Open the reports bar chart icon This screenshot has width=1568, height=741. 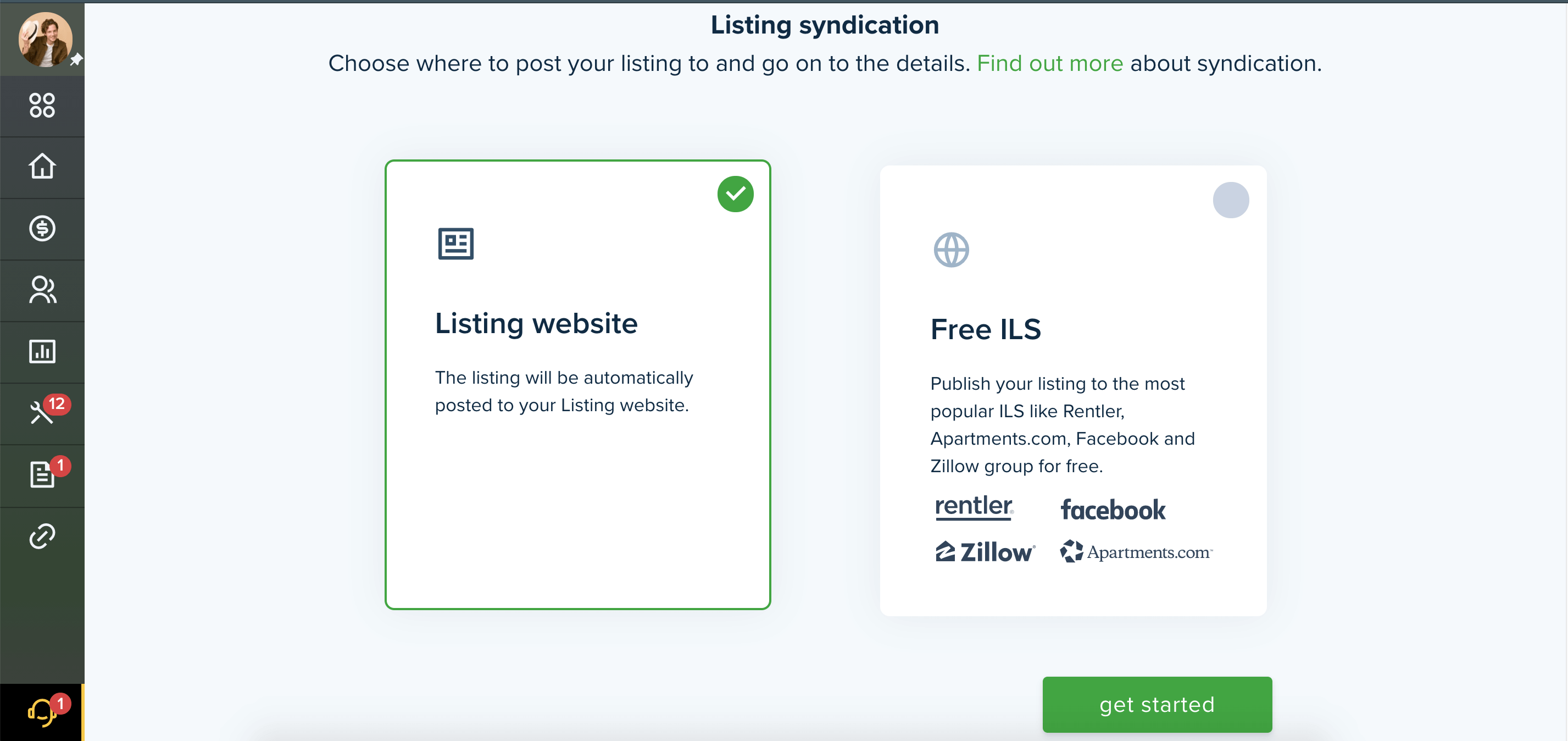[x=42, y=351]
